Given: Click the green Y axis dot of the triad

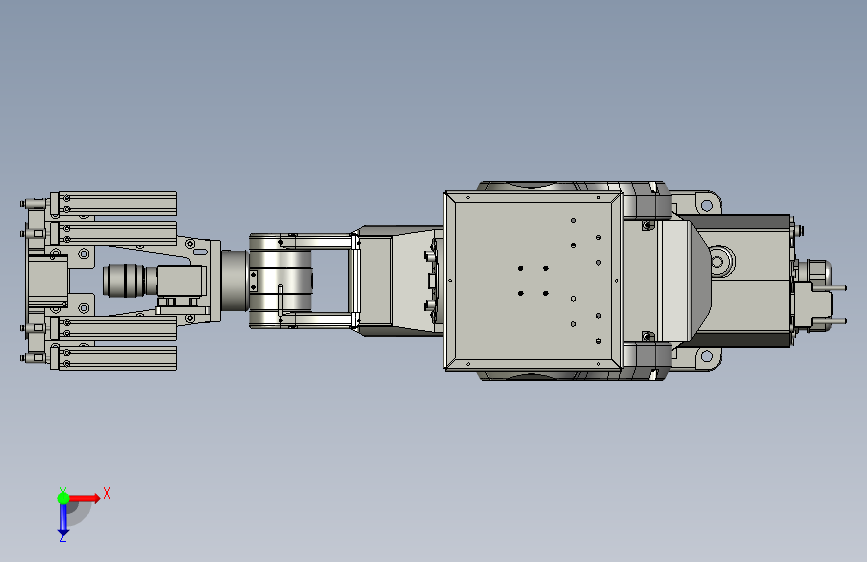Looking at the screenshot, I should pyautogui.click(x=63, y=498).
